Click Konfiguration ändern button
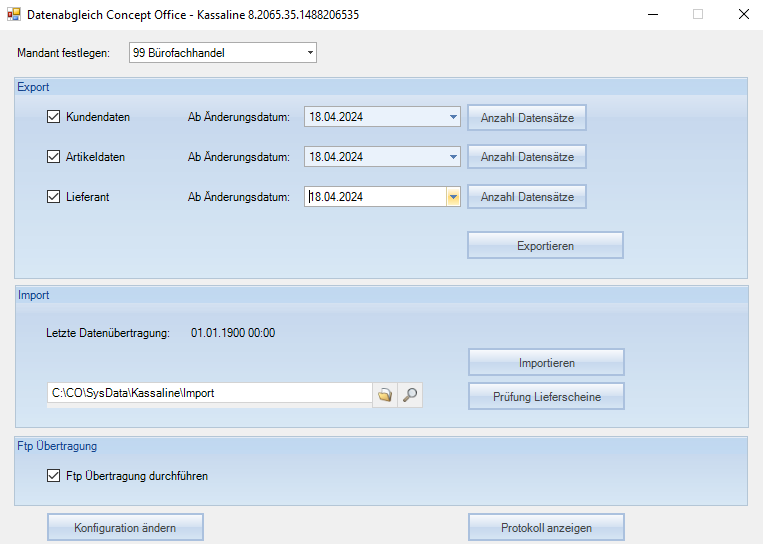The width and height of the screenshot is (763, 544). click(125, 527)
